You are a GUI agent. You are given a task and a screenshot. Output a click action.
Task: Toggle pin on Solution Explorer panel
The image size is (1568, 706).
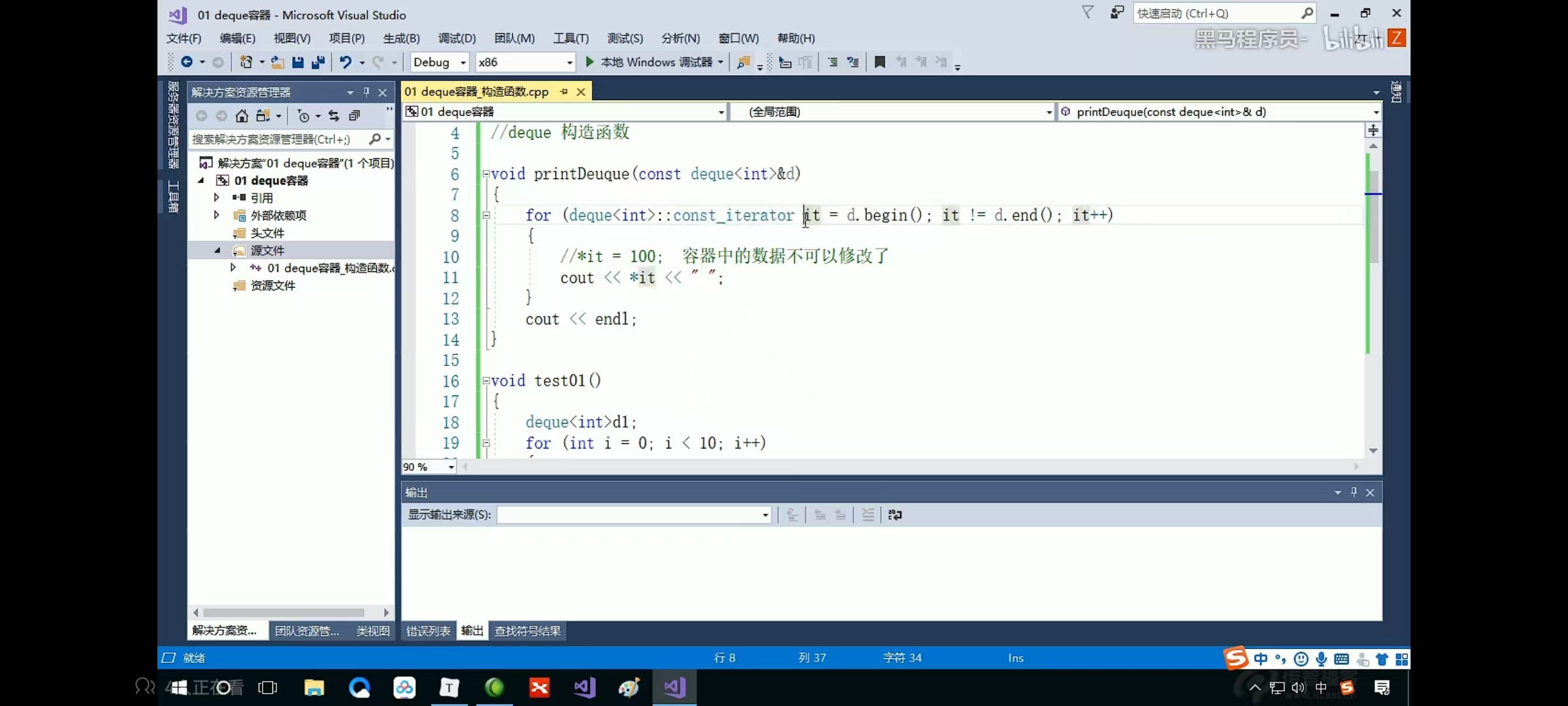(x=367, y=92)
